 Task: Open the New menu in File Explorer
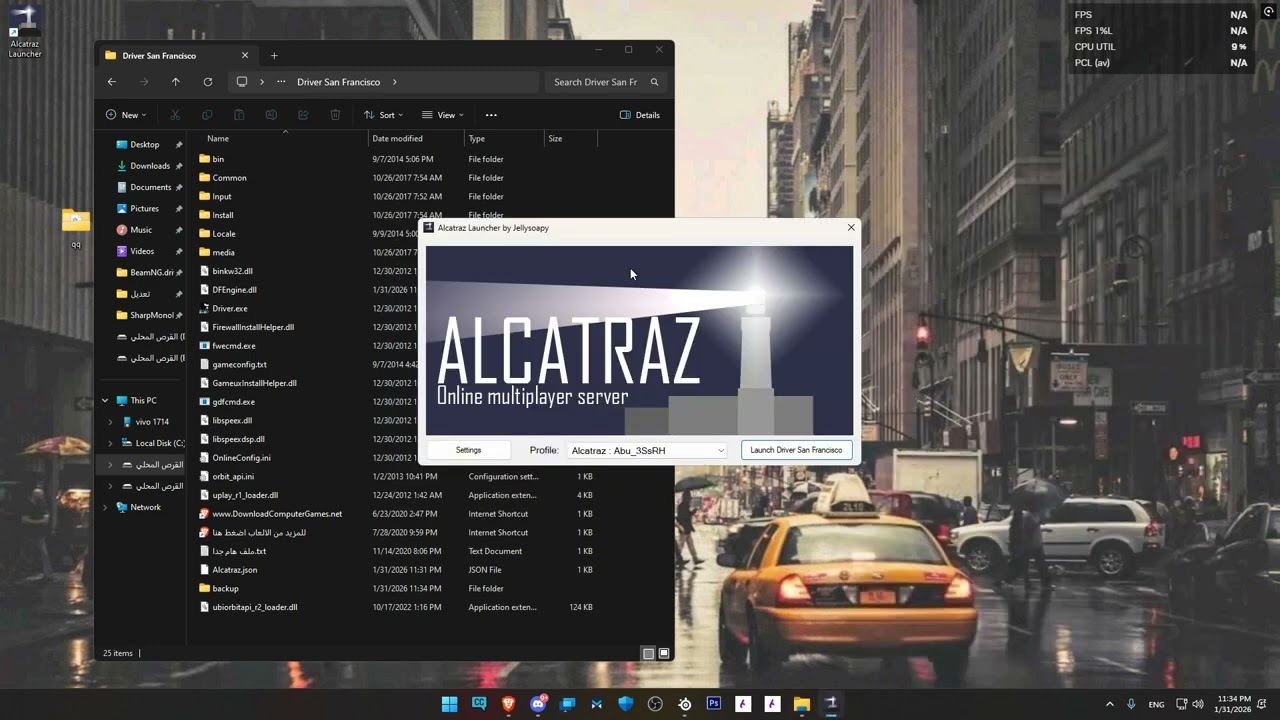coord(126,115)
